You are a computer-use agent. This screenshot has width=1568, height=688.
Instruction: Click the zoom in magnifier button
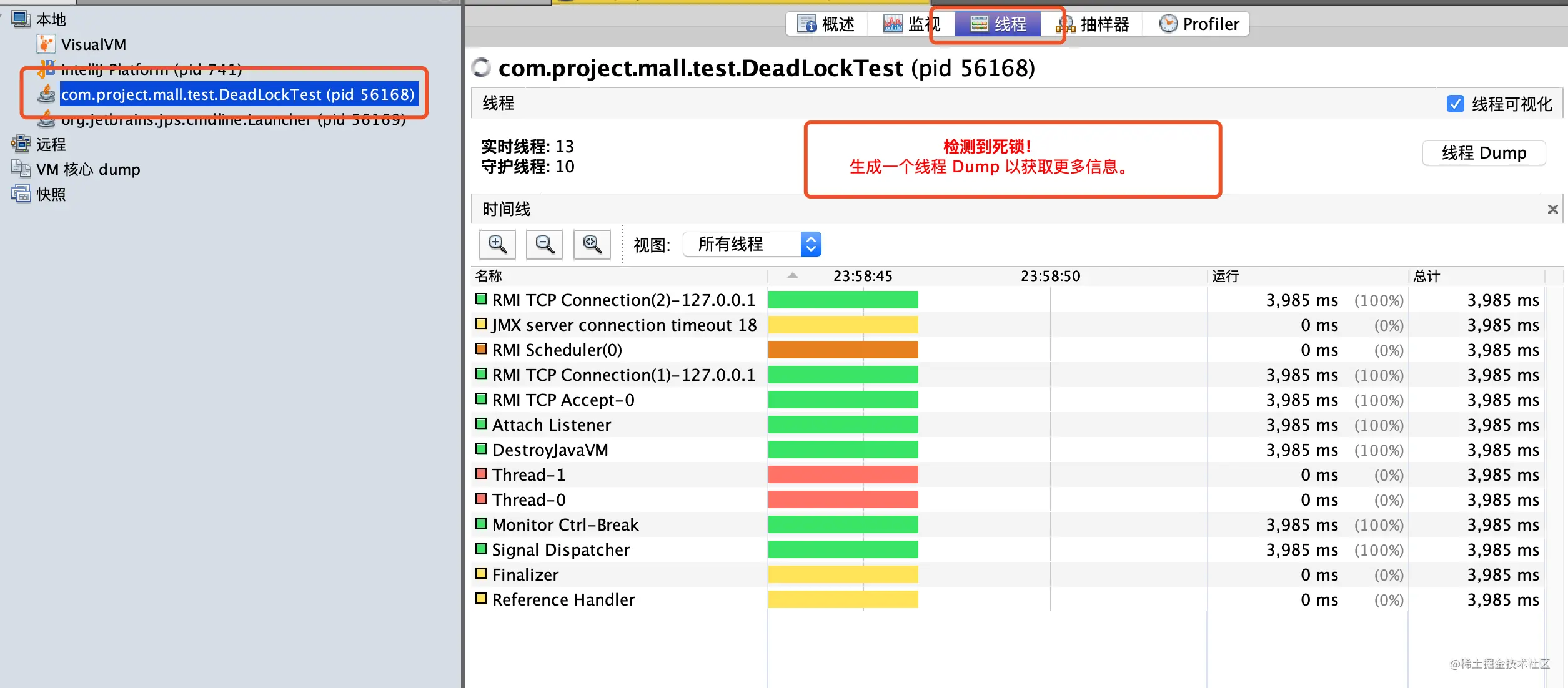click(x=497, y=244)
